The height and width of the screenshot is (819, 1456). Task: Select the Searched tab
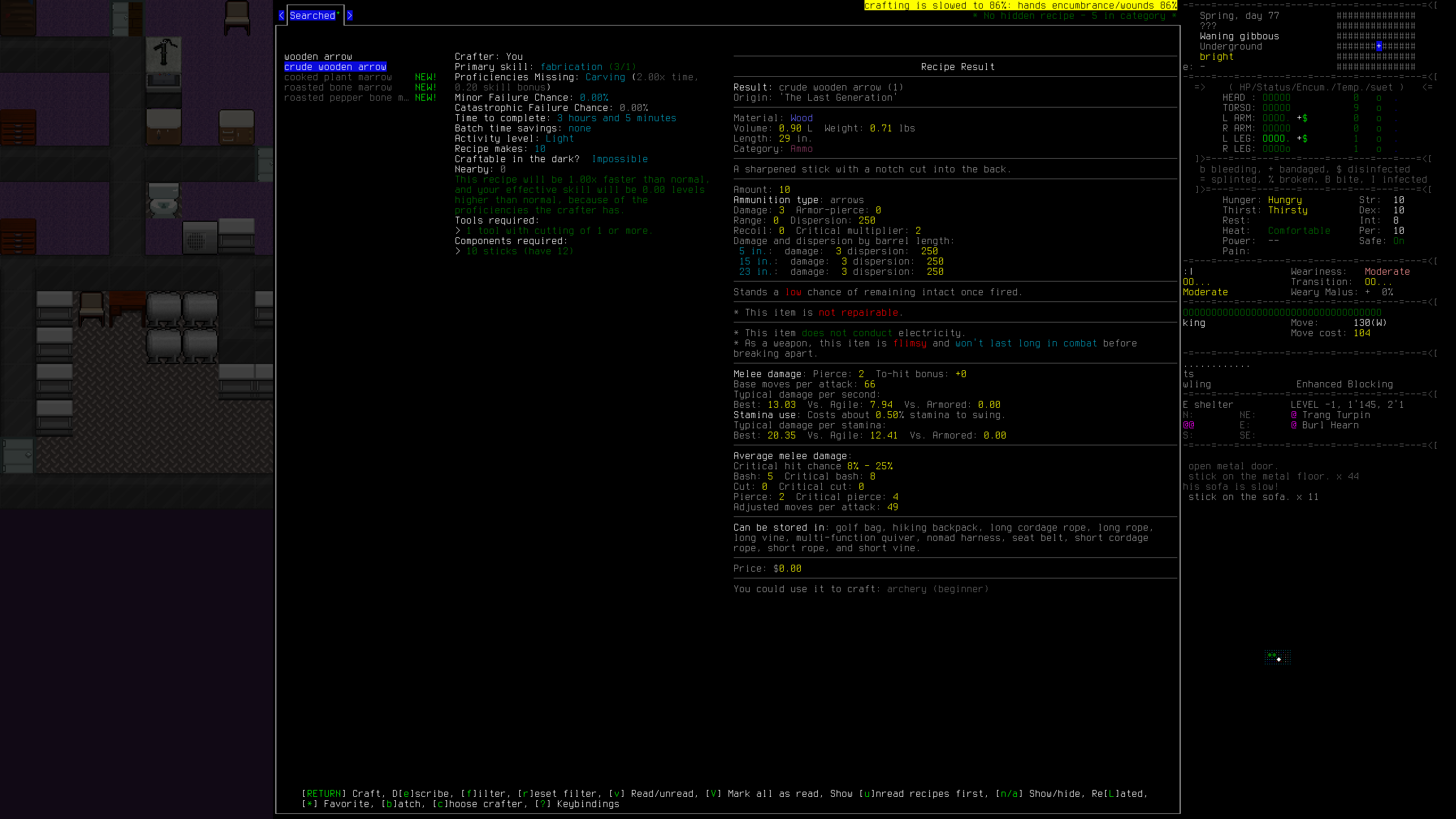pos(313,16)
